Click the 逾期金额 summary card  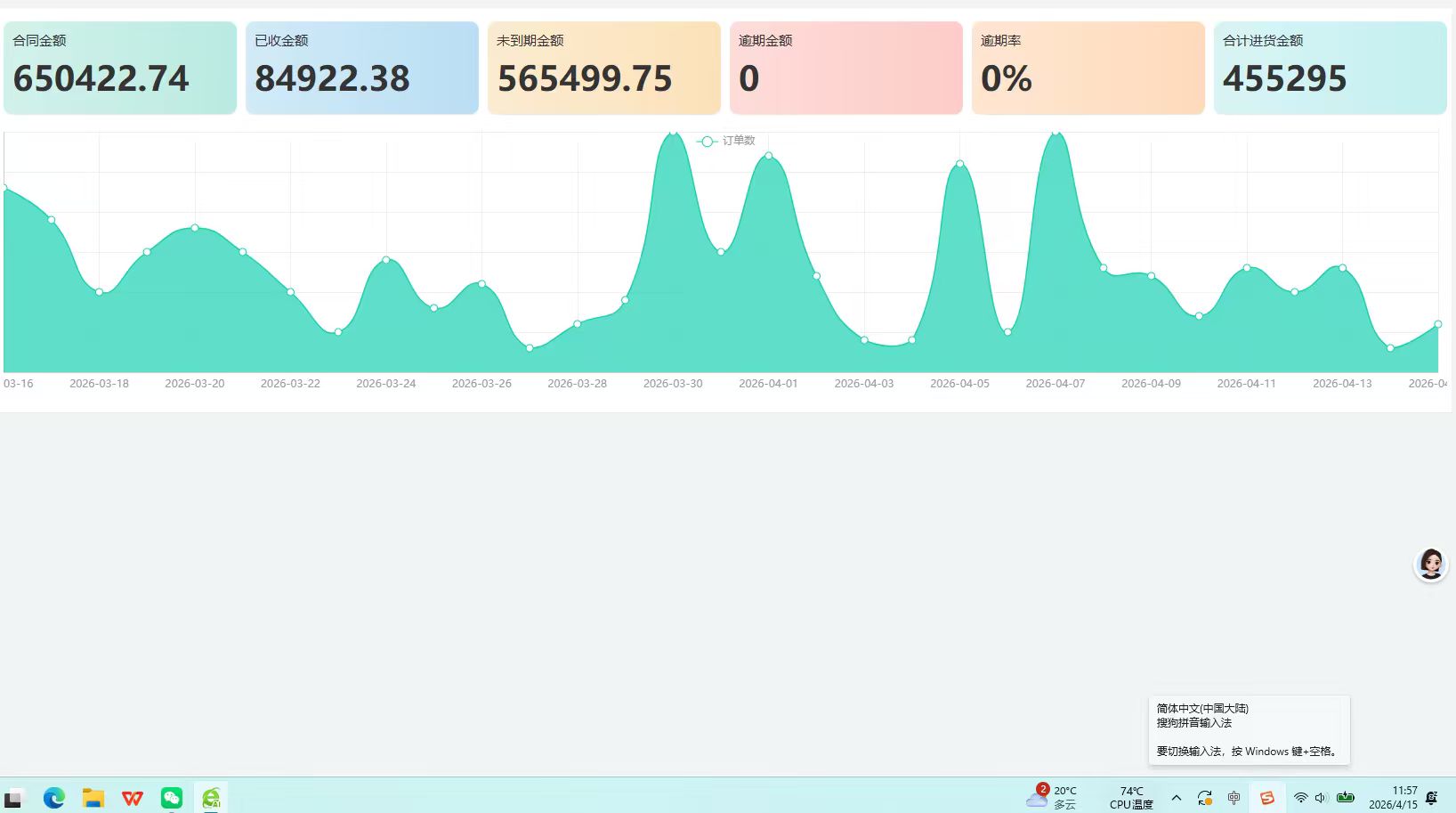[x=846, y=68]
